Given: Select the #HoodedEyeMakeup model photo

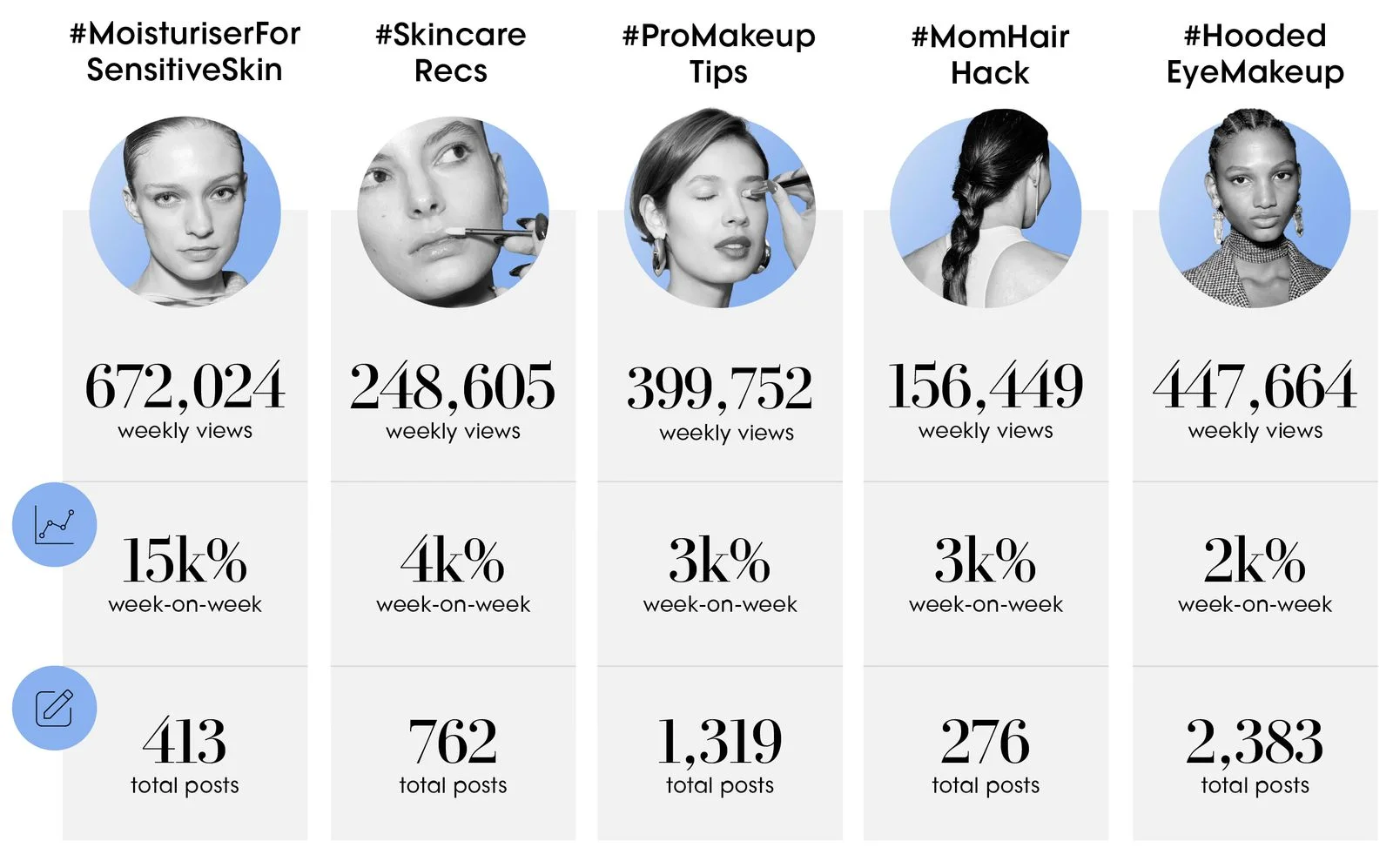Looking at the screenshot, I should pos(1255,209).
